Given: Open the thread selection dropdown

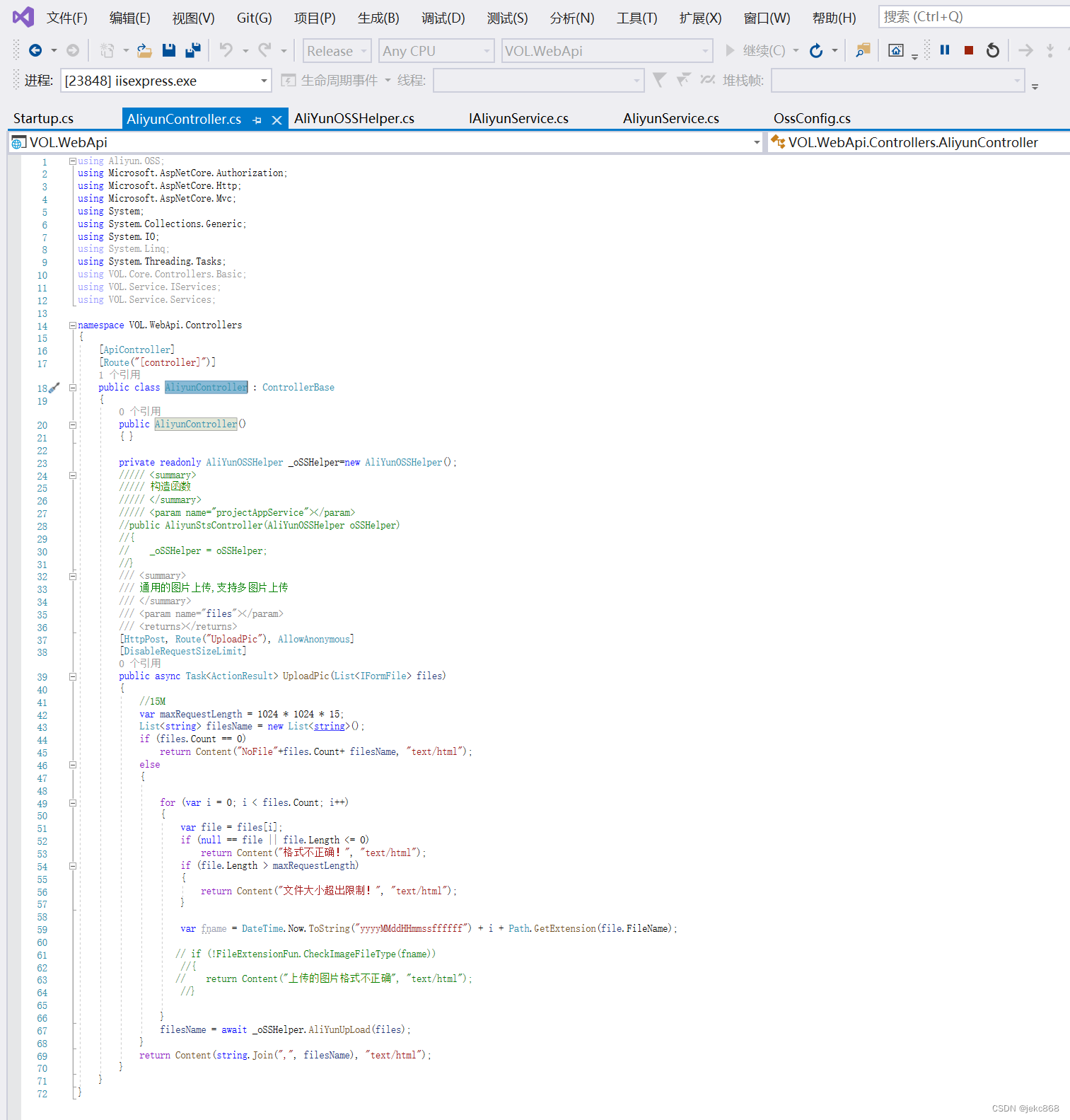Looking at the screenshot, I should 538,81.
